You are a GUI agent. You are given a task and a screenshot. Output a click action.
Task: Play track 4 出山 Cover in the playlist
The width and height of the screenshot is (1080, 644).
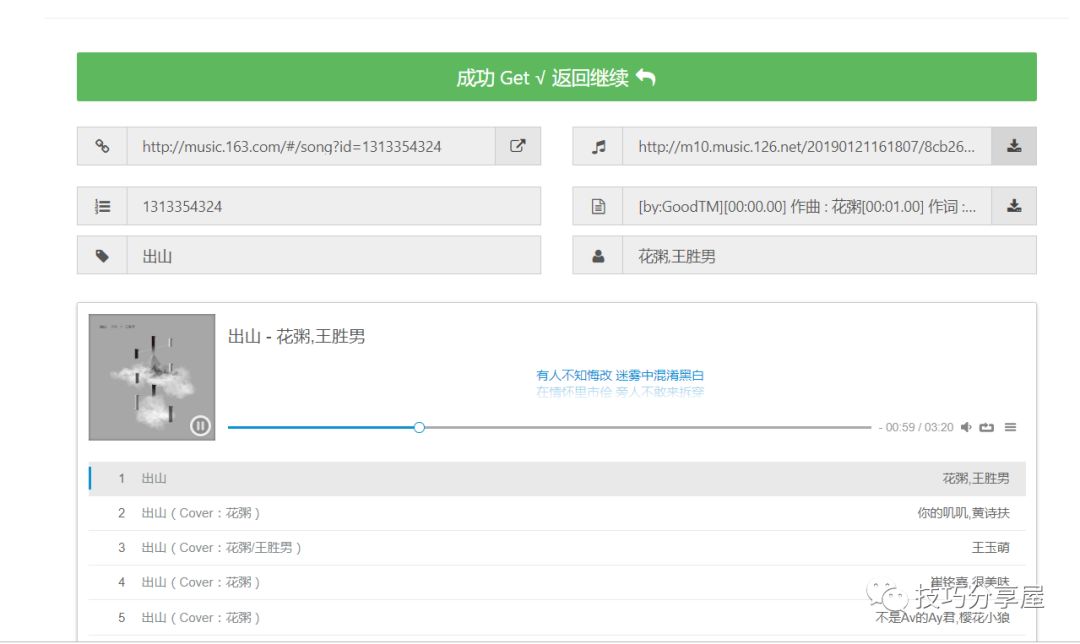click(x=557, y=583)
